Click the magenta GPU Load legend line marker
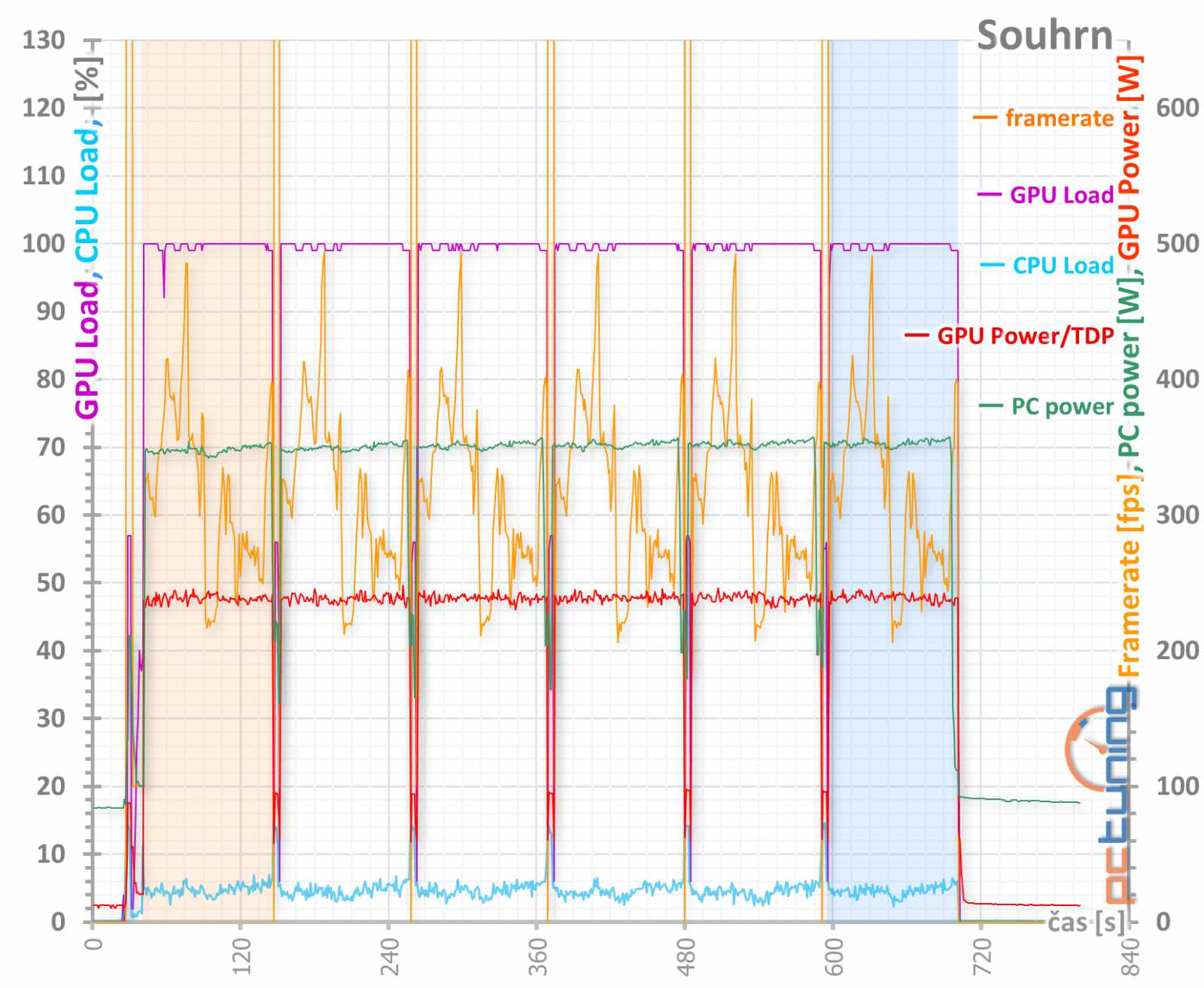The height and width of the screenshot is (988, 1204). coord(990,195)
